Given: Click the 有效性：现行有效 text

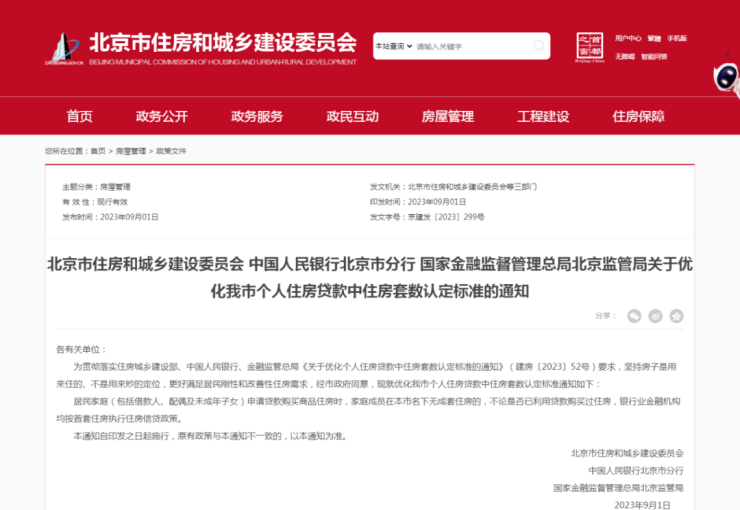Looking at the screenshot, I should point(95,202).
